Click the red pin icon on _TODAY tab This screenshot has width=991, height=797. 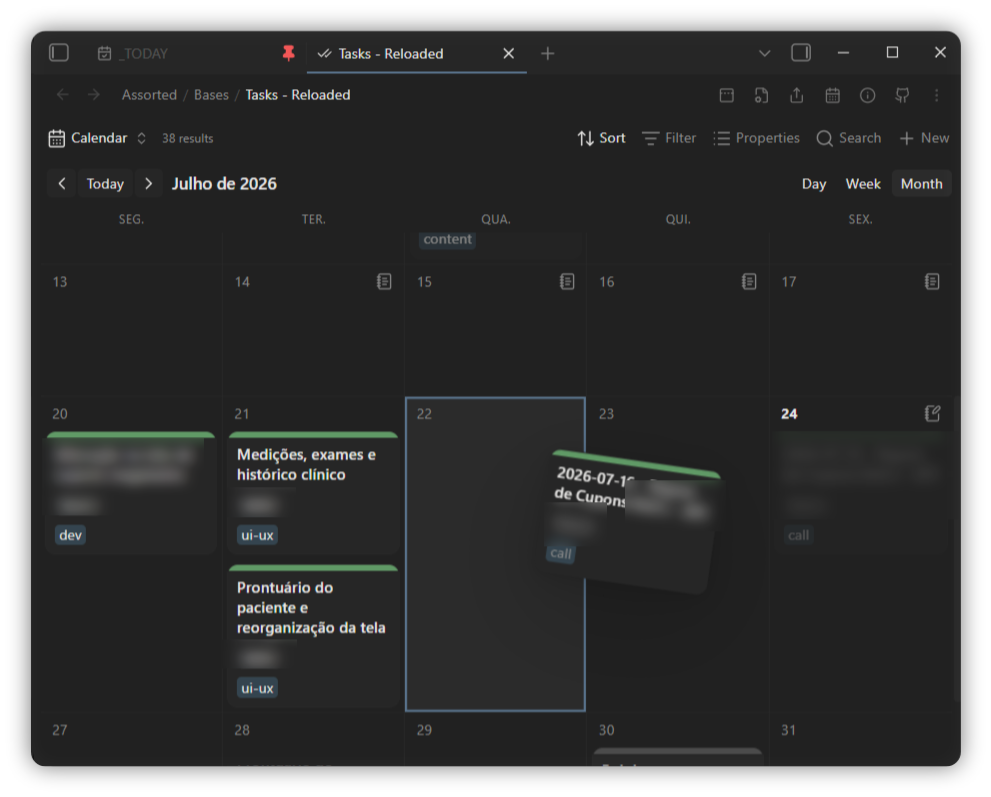288,53
